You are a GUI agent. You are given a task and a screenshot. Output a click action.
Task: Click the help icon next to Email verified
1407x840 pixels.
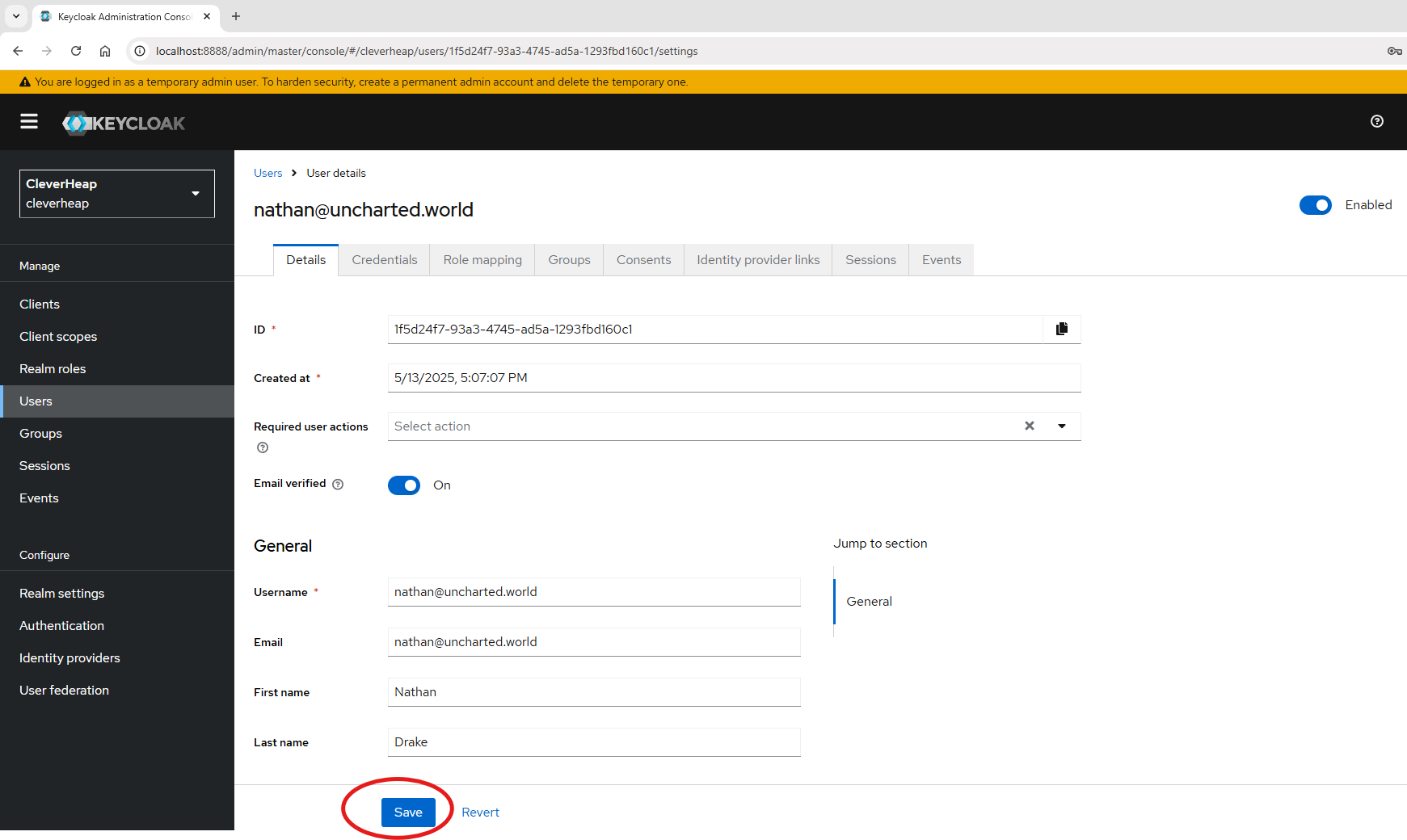tap(336, 483)
